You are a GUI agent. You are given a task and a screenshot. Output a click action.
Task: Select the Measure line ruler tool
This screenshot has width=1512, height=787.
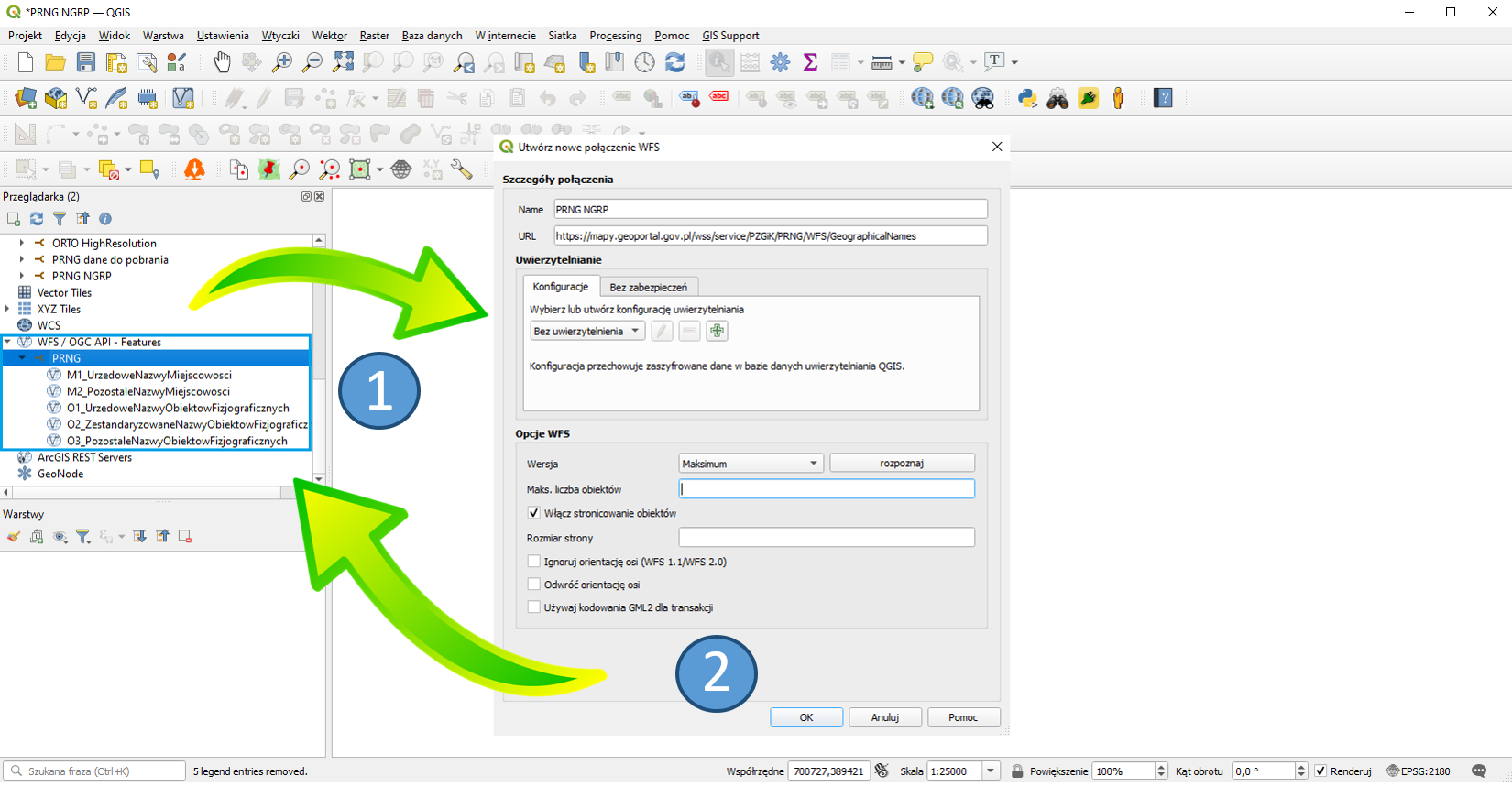pos(882,62)
